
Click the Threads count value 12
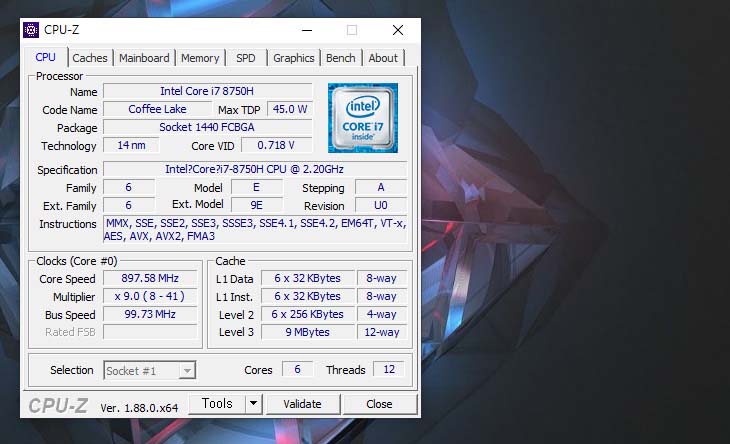pos(389,369)
